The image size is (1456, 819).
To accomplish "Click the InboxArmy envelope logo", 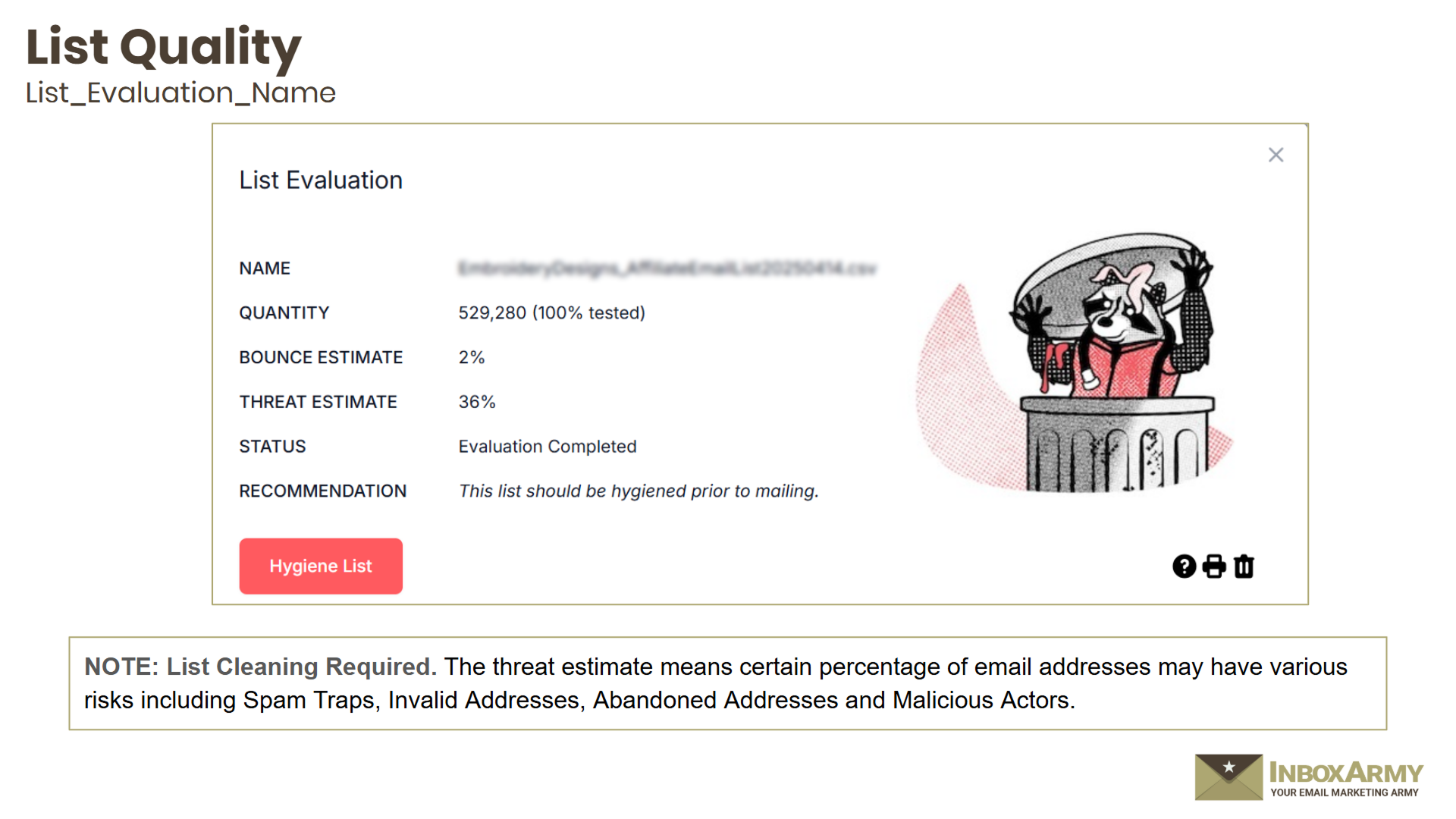I will point(1228,777).
